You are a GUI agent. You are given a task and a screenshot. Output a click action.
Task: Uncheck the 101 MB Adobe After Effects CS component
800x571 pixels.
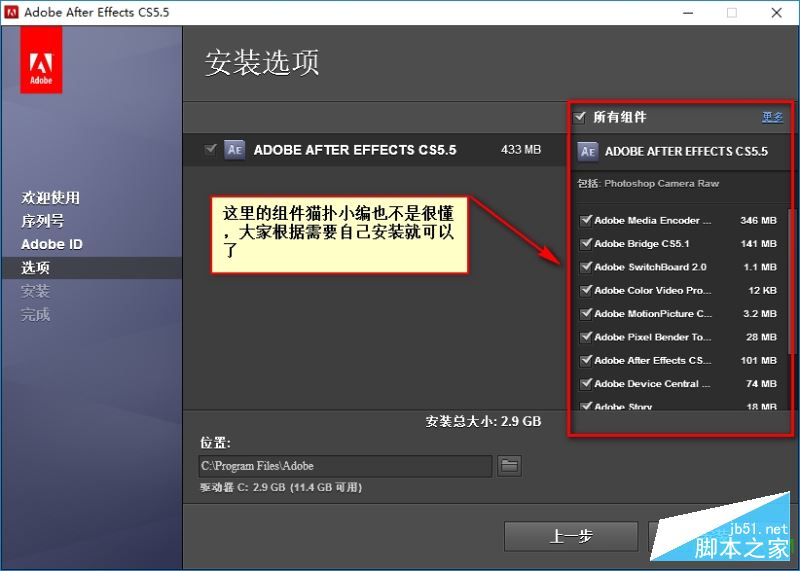(586, 360)
